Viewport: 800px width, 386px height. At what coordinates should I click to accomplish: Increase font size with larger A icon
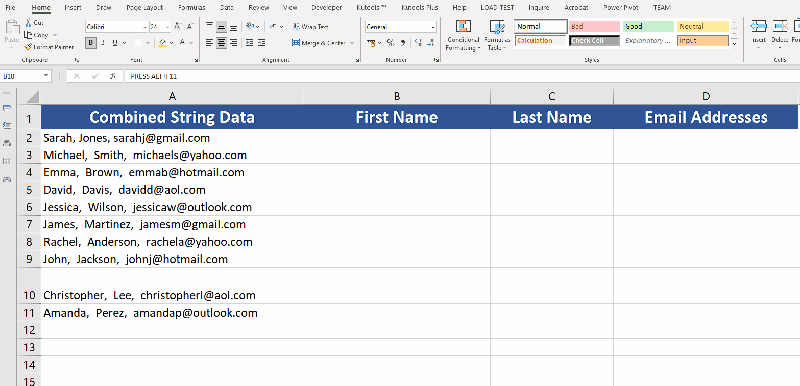(x=178, y=27)
